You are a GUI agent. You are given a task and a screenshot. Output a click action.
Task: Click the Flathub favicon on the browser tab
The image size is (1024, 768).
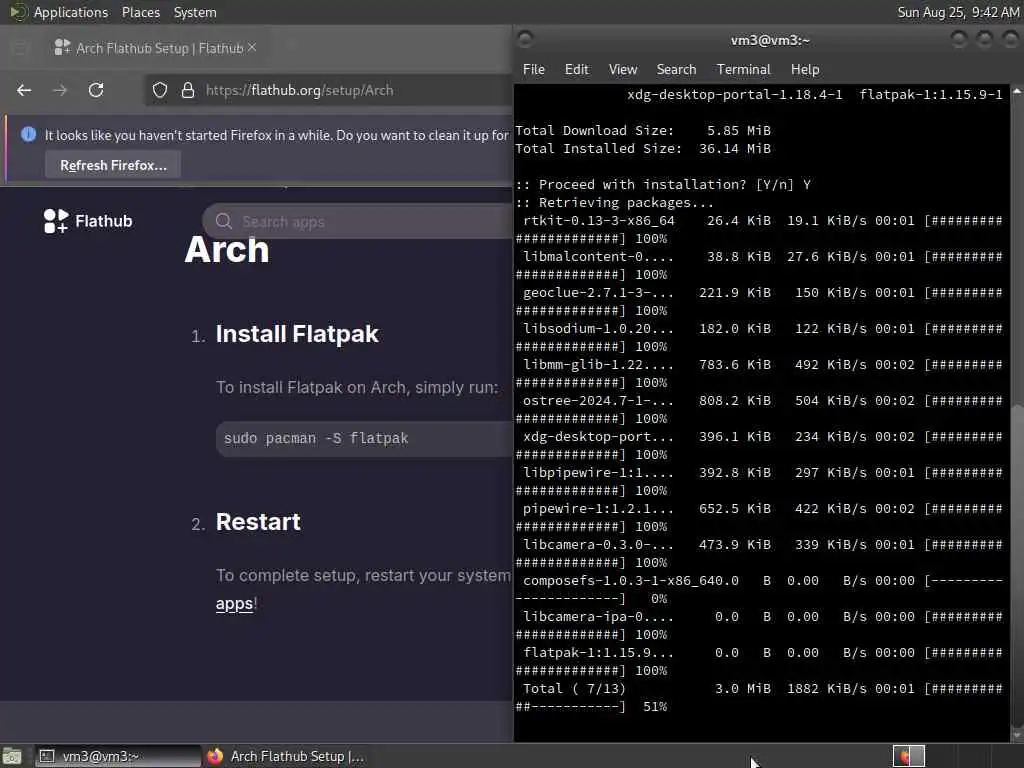click(62, 47)
